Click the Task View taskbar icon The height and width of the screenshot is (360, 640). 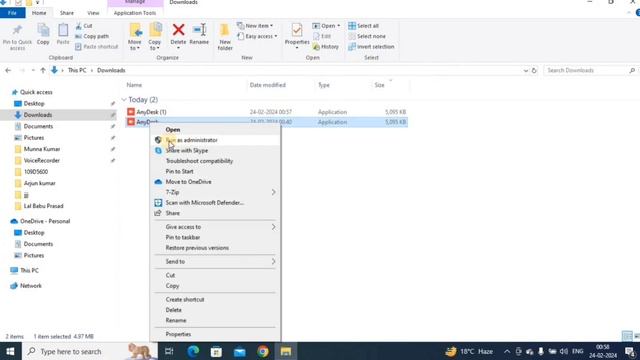(169, 351)
